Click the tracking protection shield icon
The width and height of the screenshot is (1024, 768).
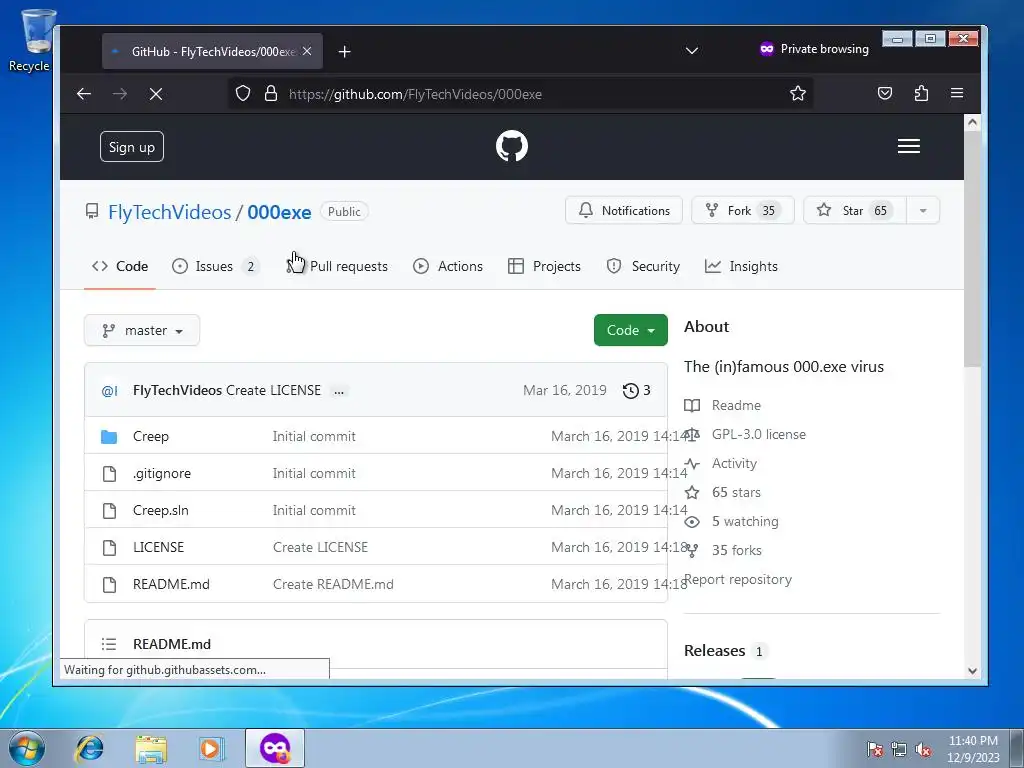point(243,94)
